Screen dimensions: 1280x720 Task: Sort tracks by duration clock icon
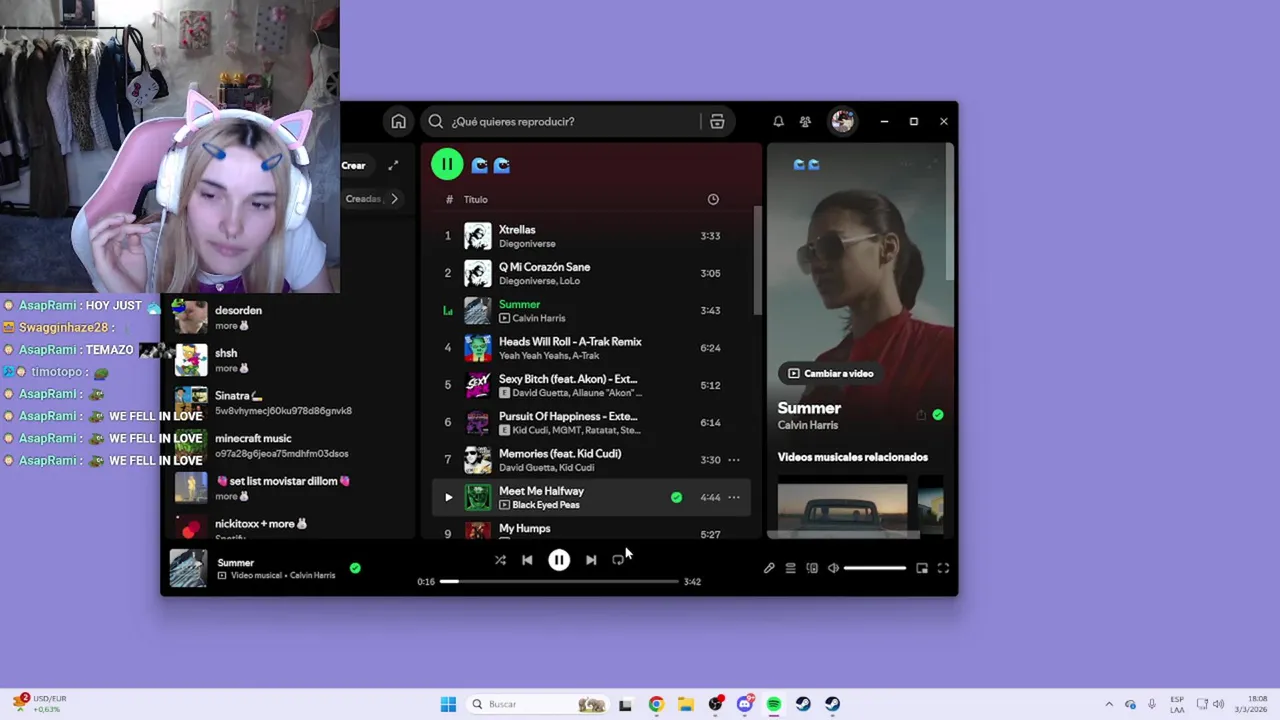[713, 199]
